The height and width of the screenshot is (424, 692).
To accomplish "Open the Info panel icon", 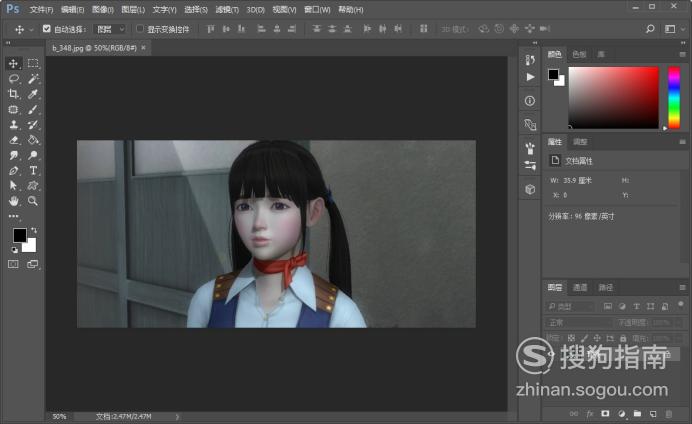I will (x=530, y=101).
